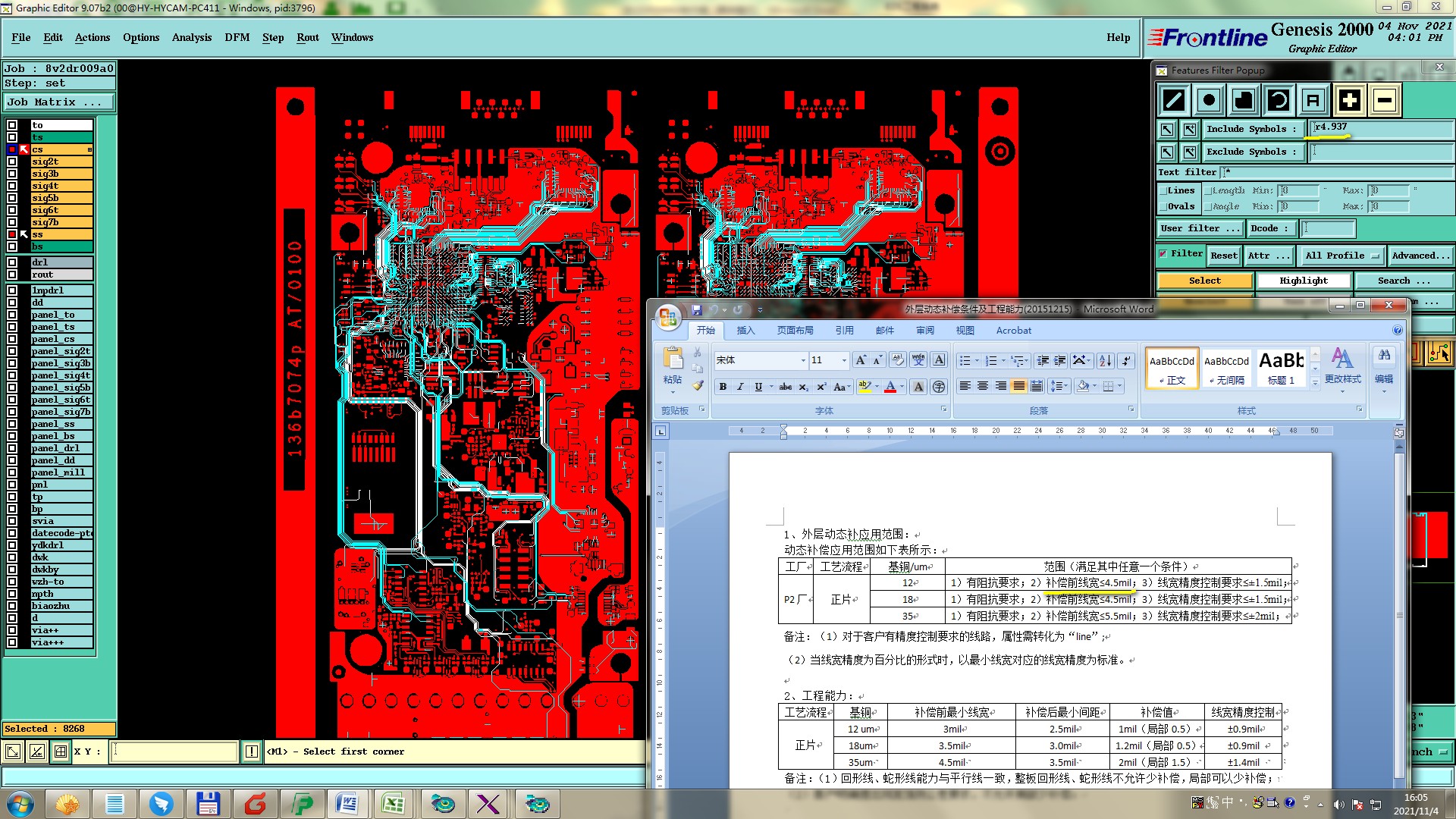The height and width of the screenshot is (819, 1456).
Task: Click Bold icon in Word ribbon
Action: pos(723,387)
